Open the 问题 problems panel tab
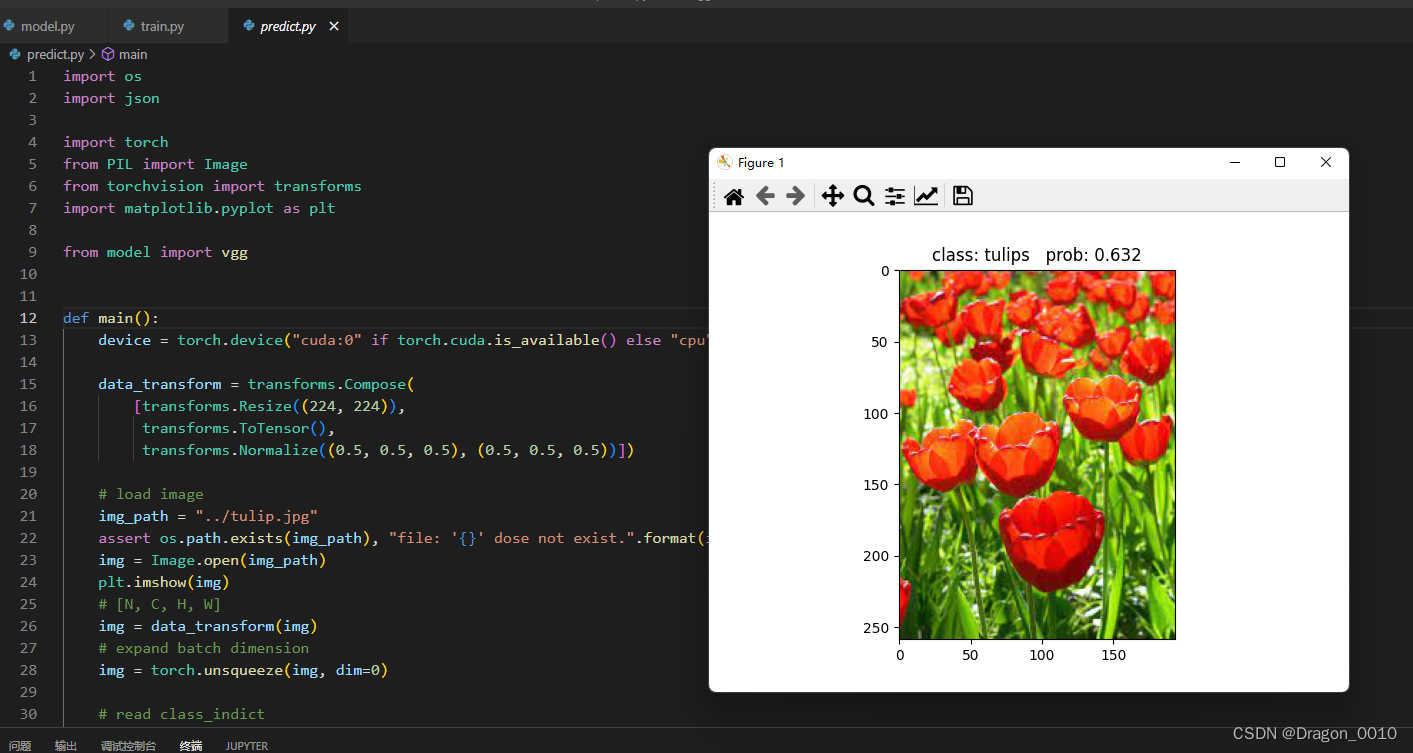This screenshot has width=1413, height=753. click(x=20, y=746)
